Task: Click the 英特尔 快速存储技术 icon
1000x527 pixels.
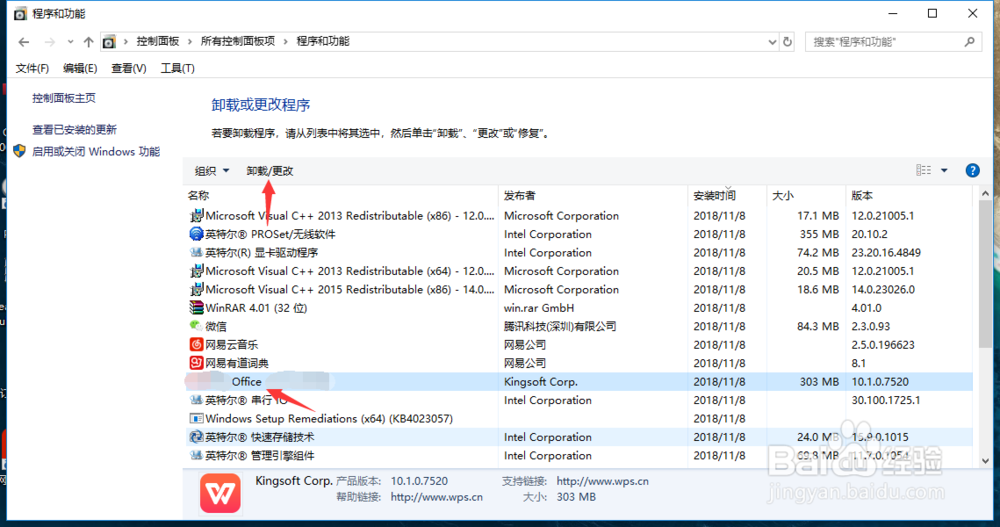Action: coord(196,437)
